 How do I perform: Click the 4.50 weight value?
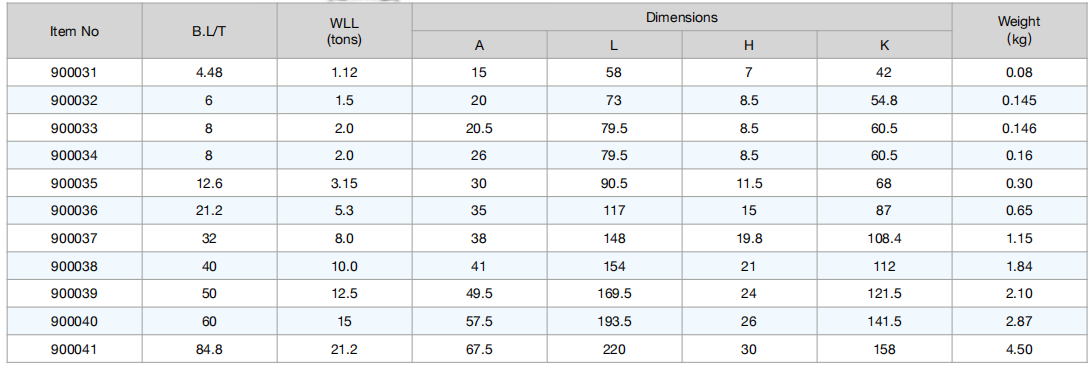[1019, 349]
